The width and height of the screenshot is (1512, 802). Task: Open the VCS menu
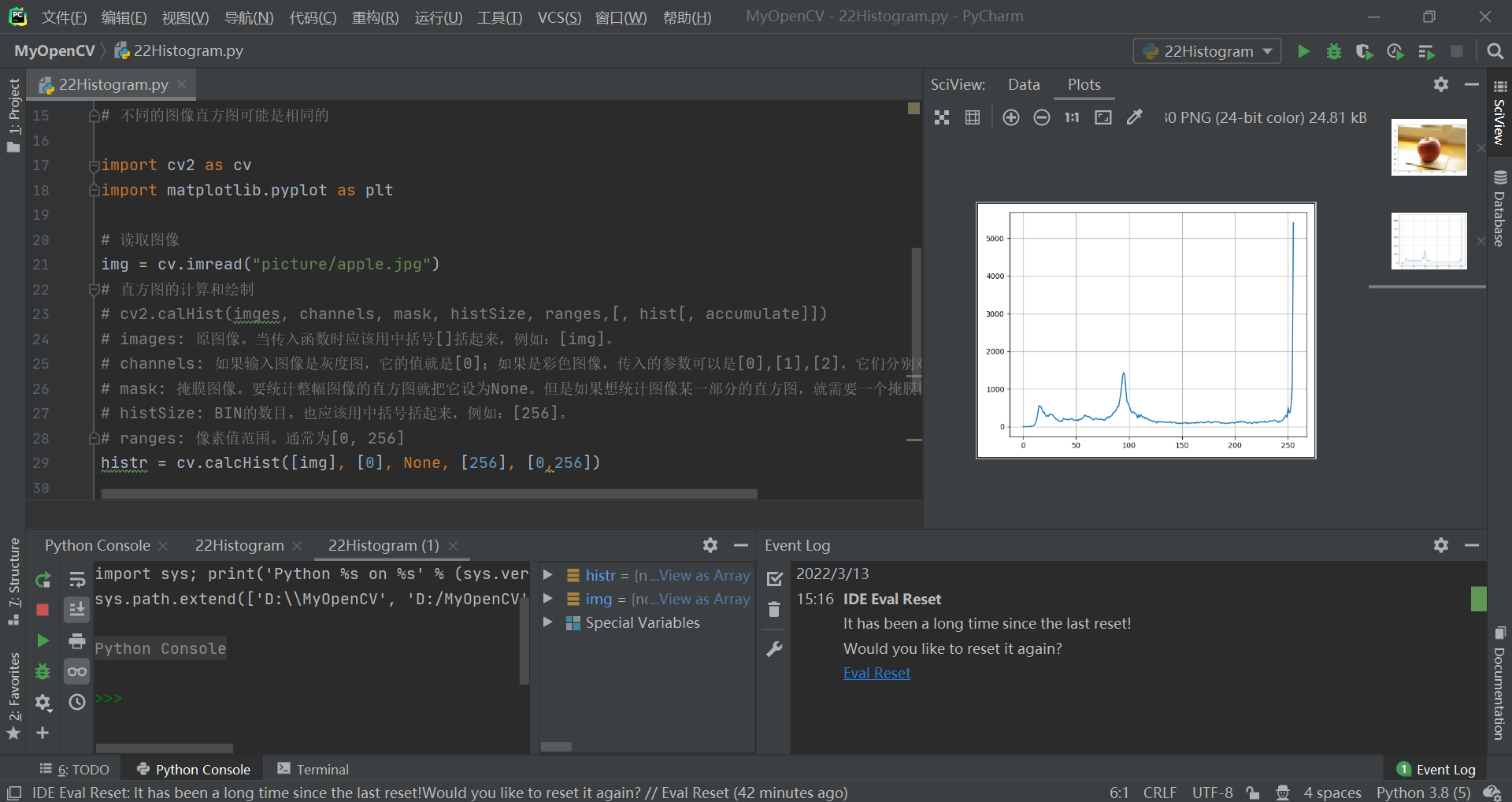(x=559, y=17)
